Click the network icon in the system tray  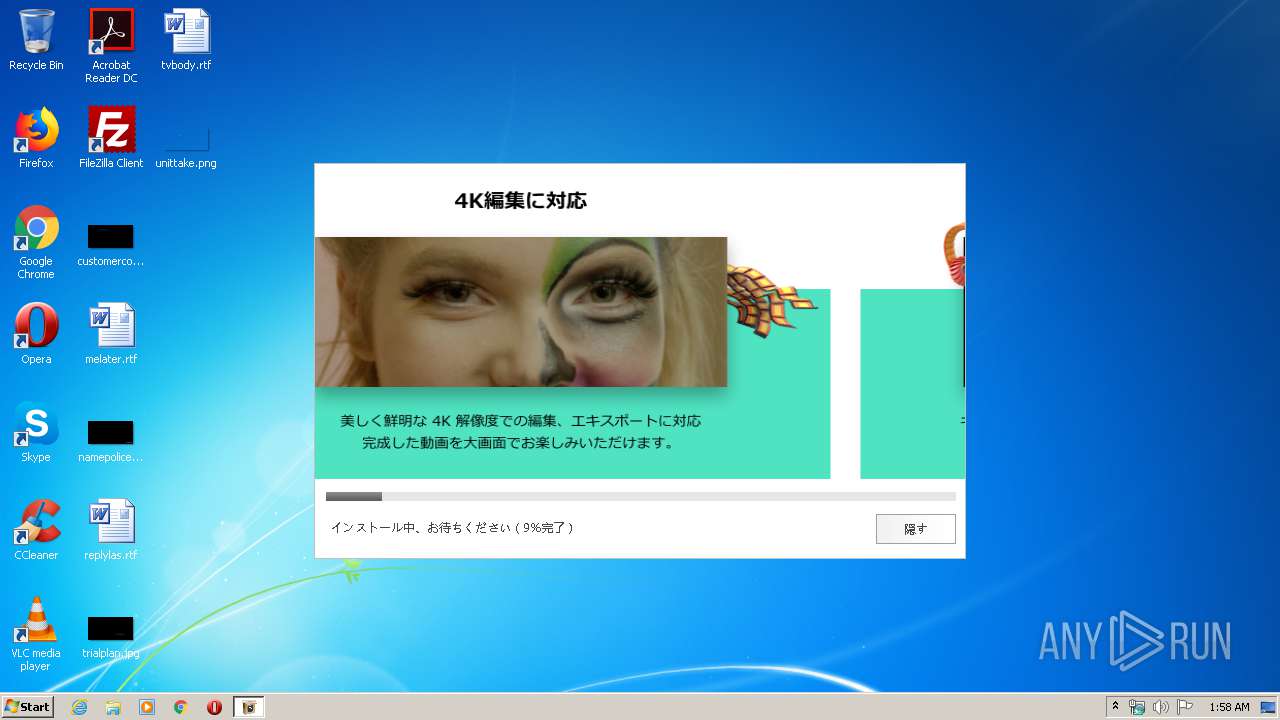[1137, 707]
